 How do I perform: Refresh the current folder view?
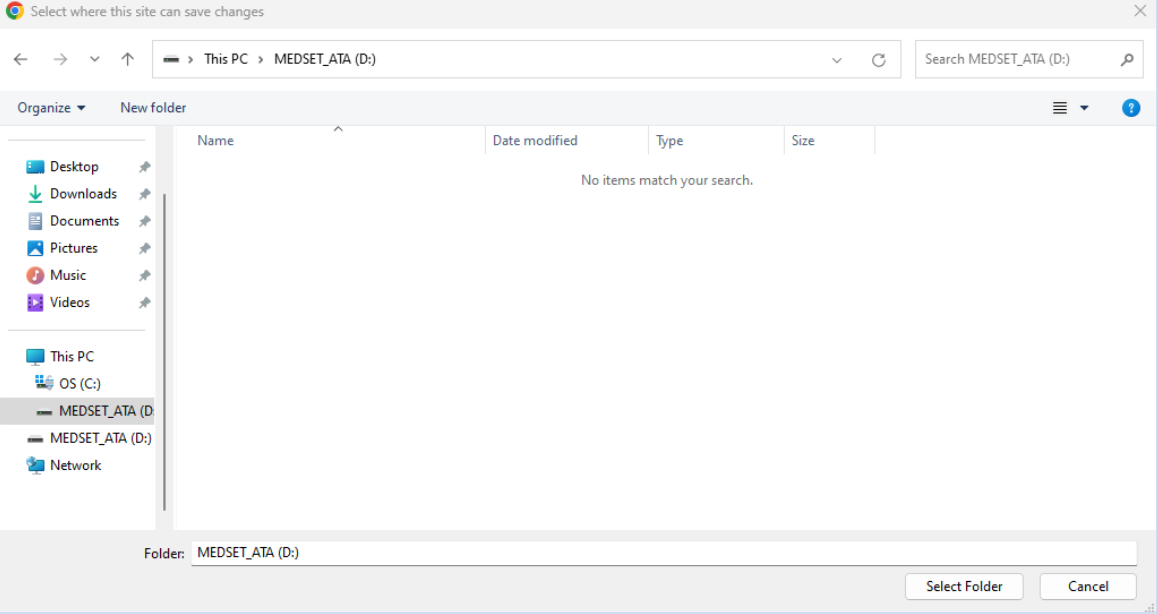click(x=878, y=59)
